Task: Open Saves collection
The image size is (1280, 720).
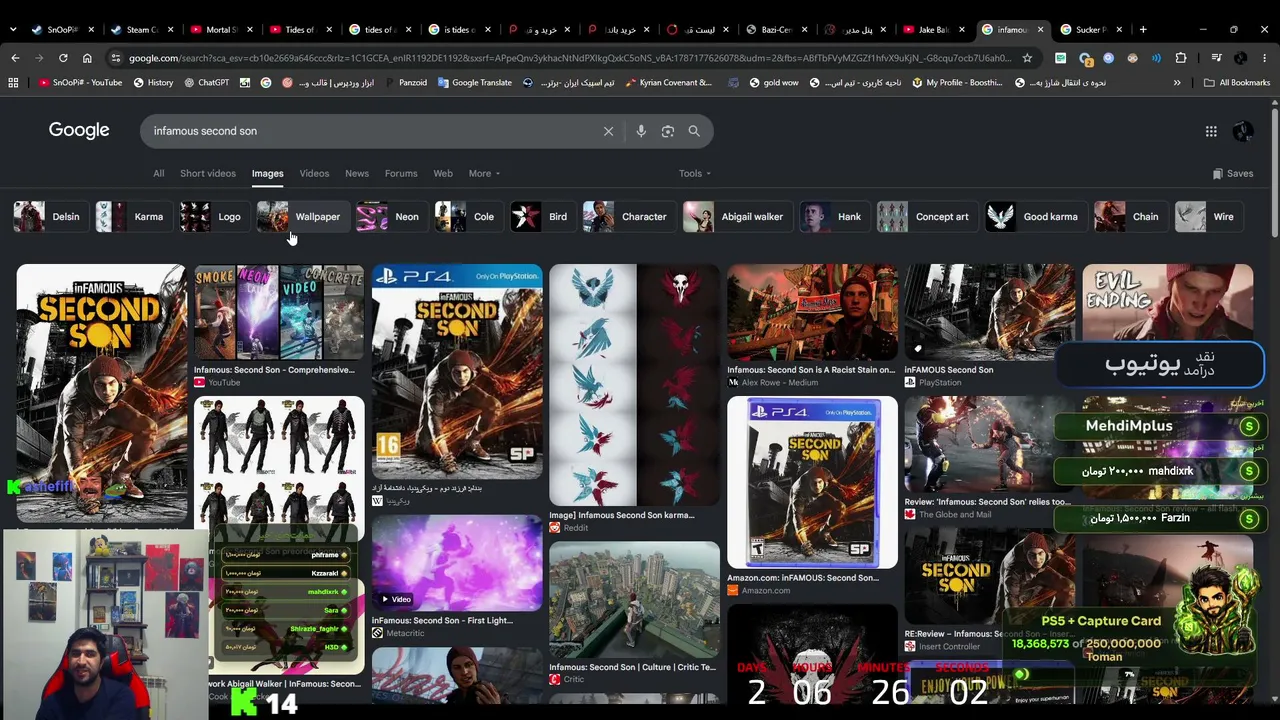Action: [x=1232, y=174]
